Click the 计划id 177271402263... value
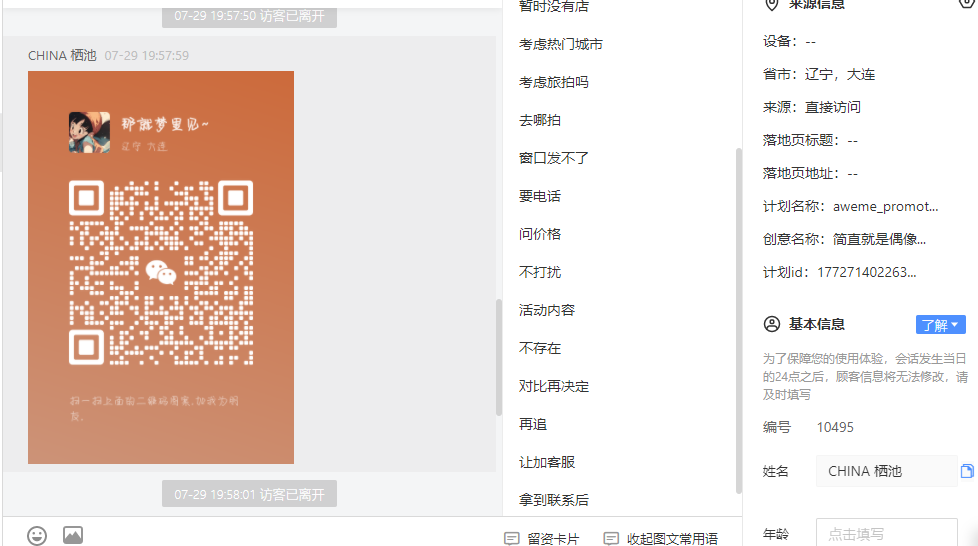The height and width of the screenshot is (546, 978). 866,273
